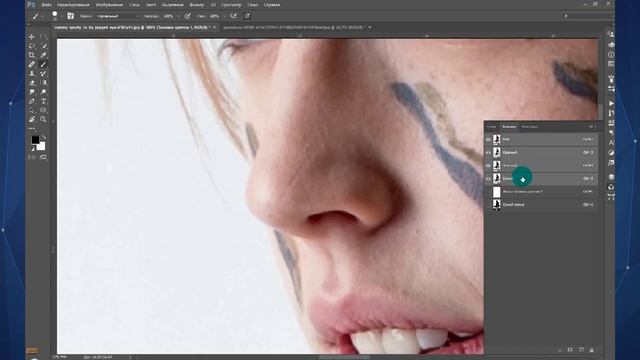Load channel as selection in Channels panel

pyautogui.click(x=560, y=350)
